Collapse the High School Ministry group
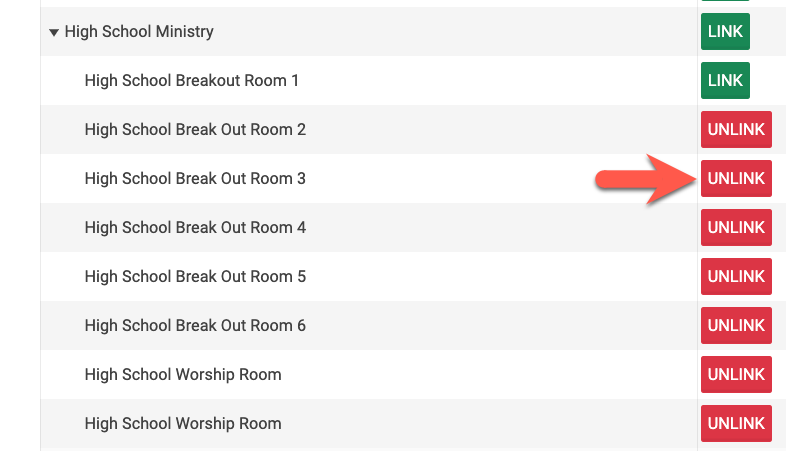The image size is (786, 451). click(54, 32)
